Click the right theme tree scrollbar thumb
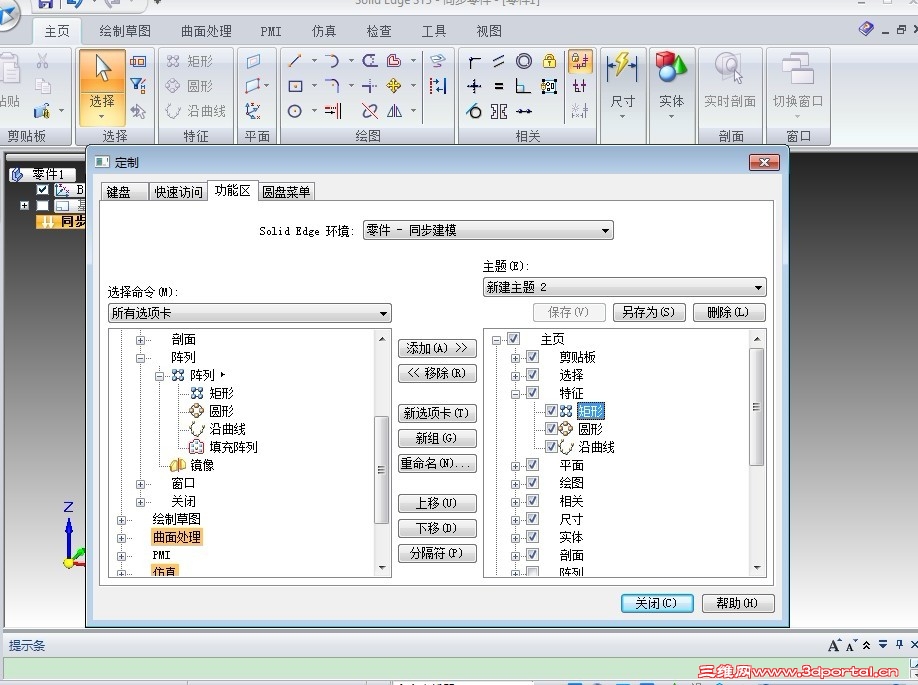 click(x=757, y=407)
